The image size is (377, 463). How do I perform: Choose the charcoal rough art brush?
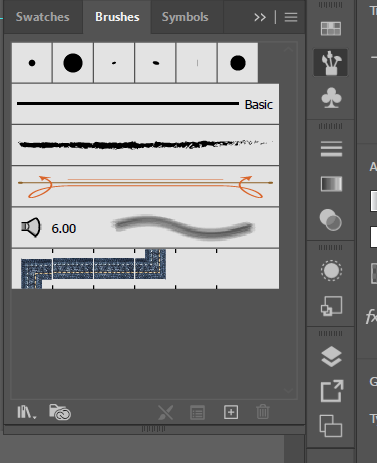tap(145, 145)
